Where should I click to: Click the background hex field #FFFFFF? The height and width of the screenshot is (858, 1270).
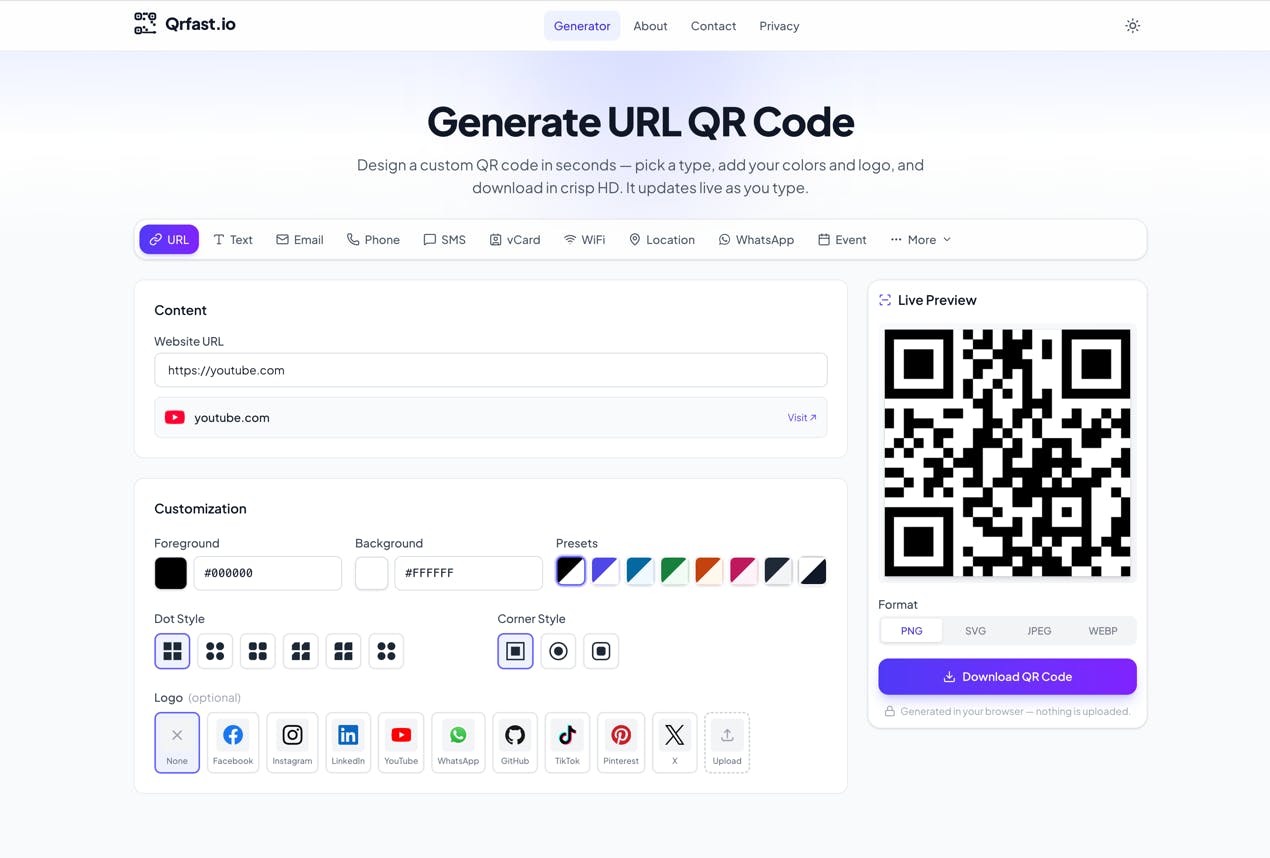tap(469, 573)
